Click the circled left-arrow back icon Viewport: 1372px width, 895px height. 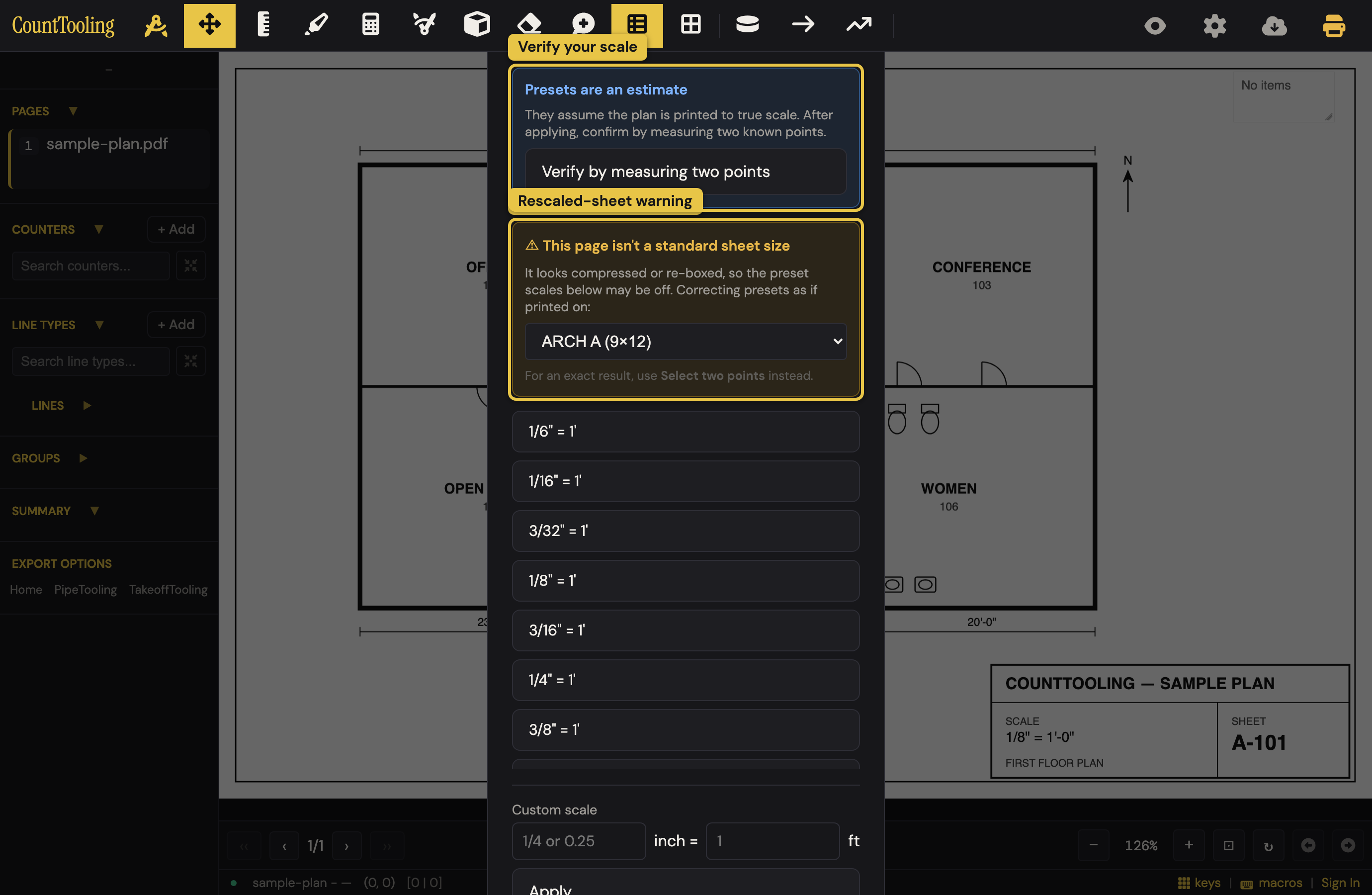click(x=1308, y=845)
